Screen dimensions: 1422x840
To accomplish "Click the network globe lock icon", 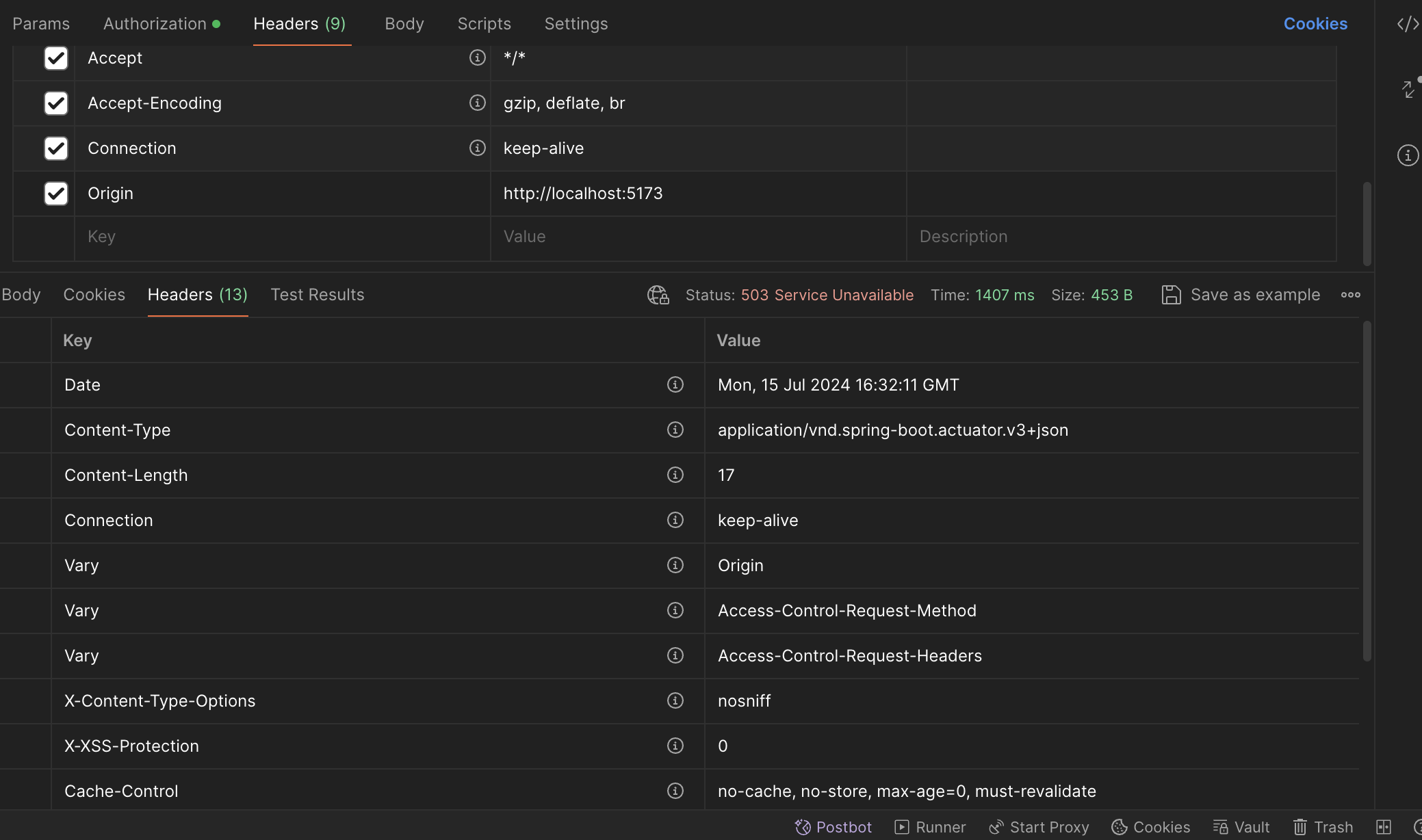I will pos(658,296).
